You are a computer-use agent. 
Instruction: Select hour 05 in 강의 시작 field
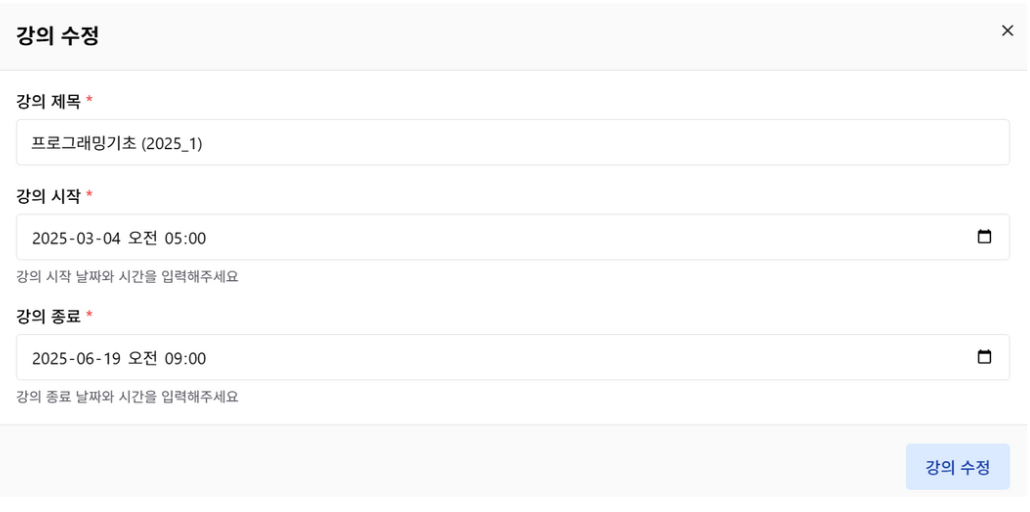pos(174,238)
